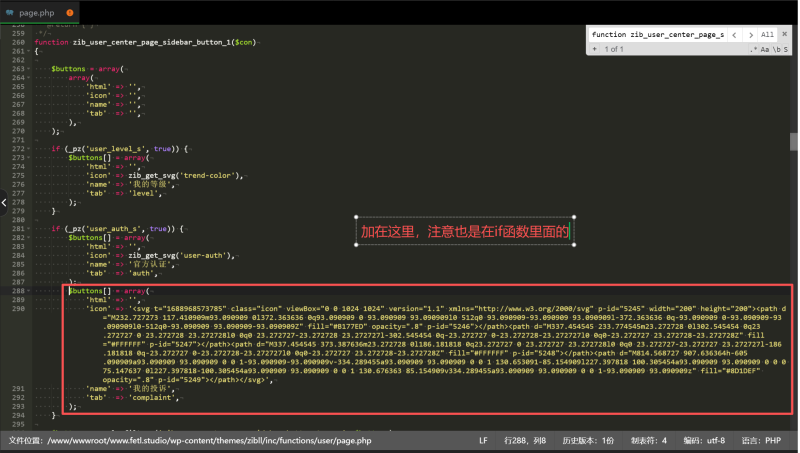Select All matches in search box

click(767, 34)
